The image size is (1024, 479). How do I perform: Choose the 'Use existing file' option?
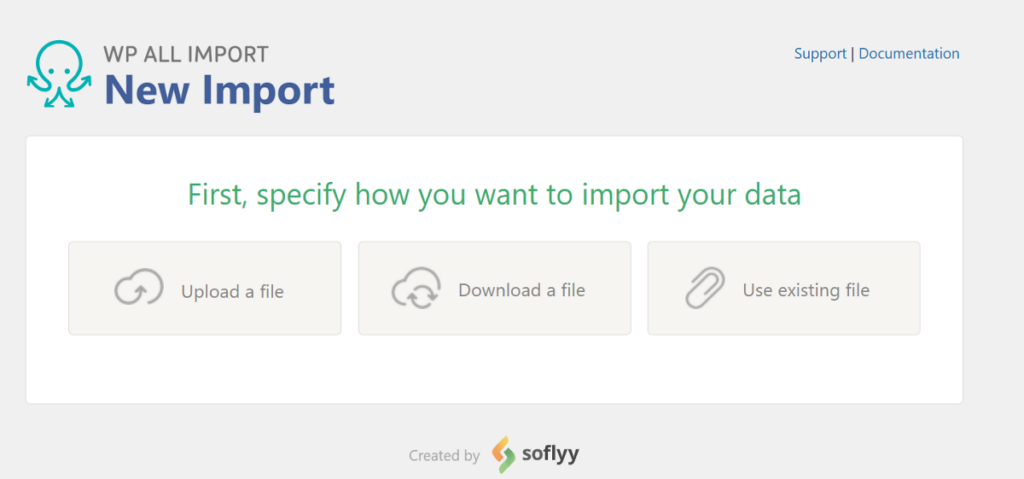[783, 288]
